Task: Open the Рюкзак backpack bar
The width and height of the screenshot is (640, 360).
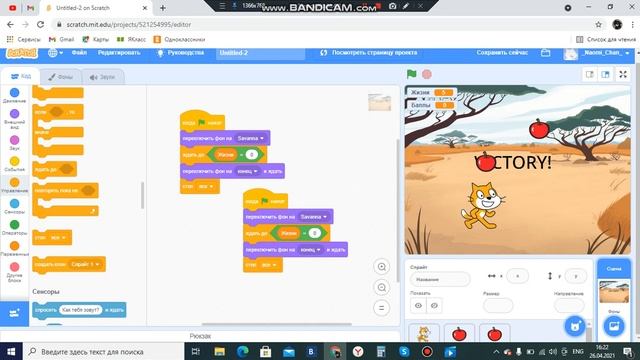Action: pyautogui.click(x=200, y=336)
